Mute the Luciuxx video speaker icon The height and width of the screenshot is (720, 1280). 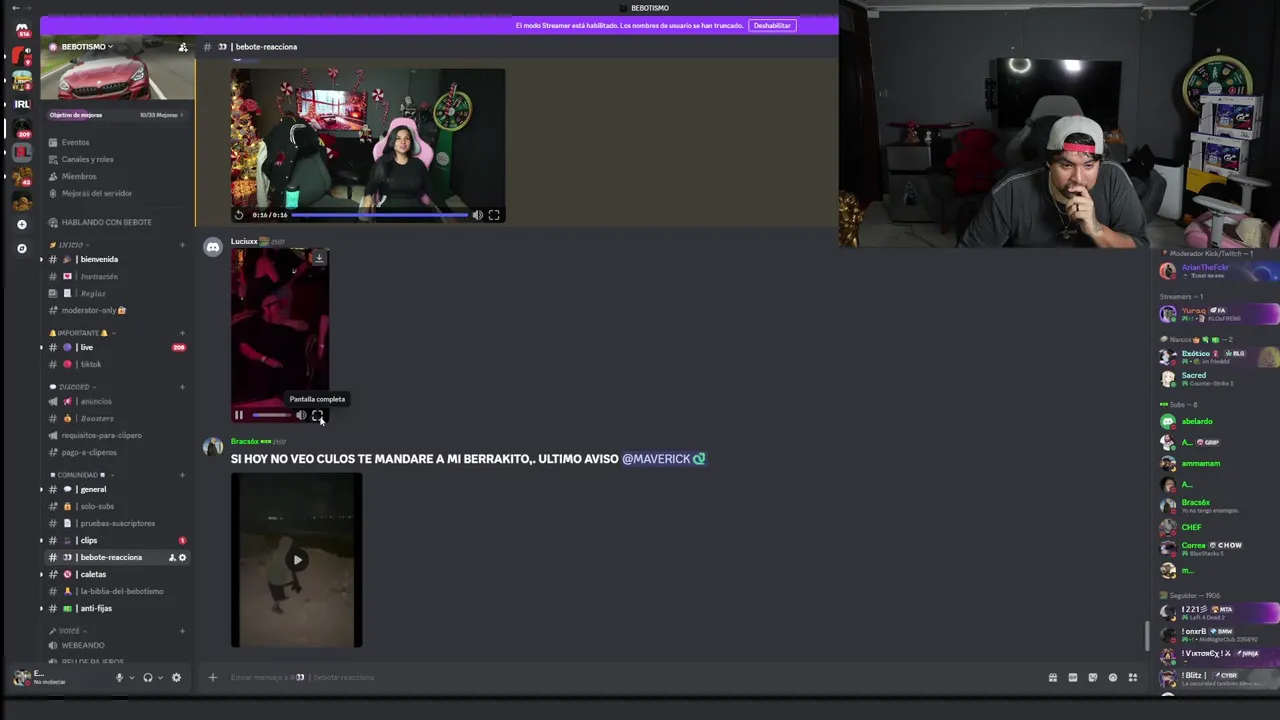pos(301,415)
